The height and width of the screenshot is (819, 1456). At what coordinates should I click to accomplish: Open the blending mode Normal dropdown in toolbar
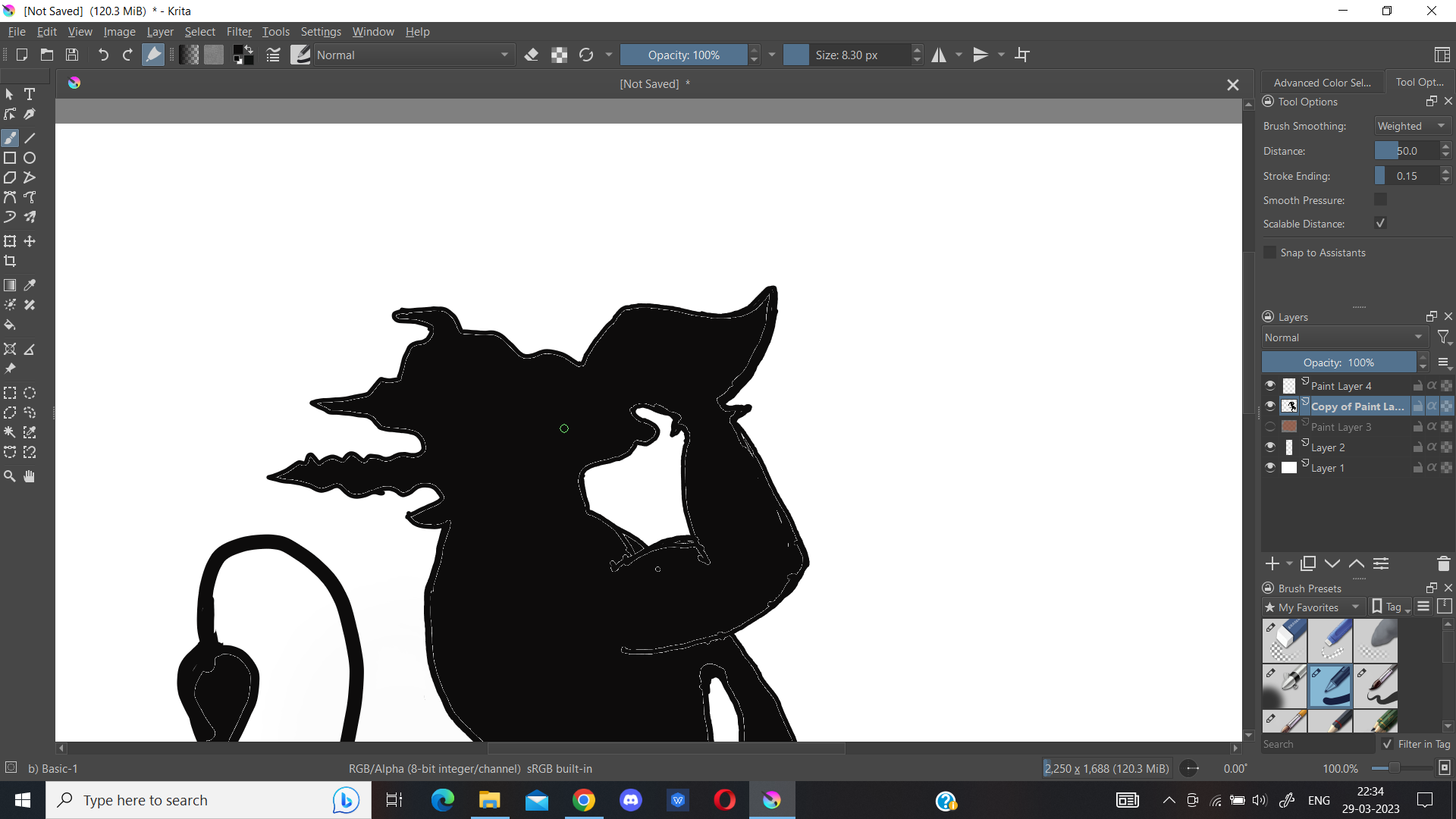pyautogui.click(x=412, y=55)
